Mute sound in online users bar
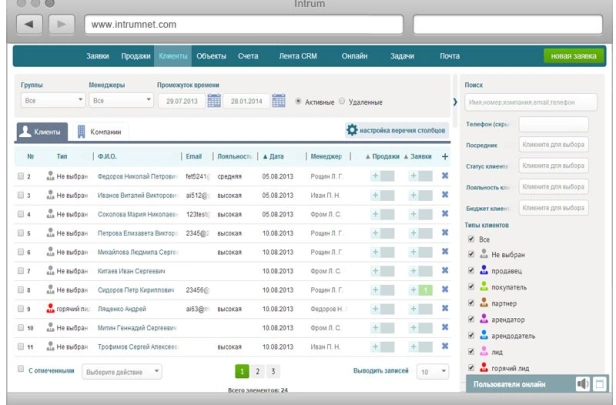The image size is (616, 405). pyautogui.click(x=582, y=383)
